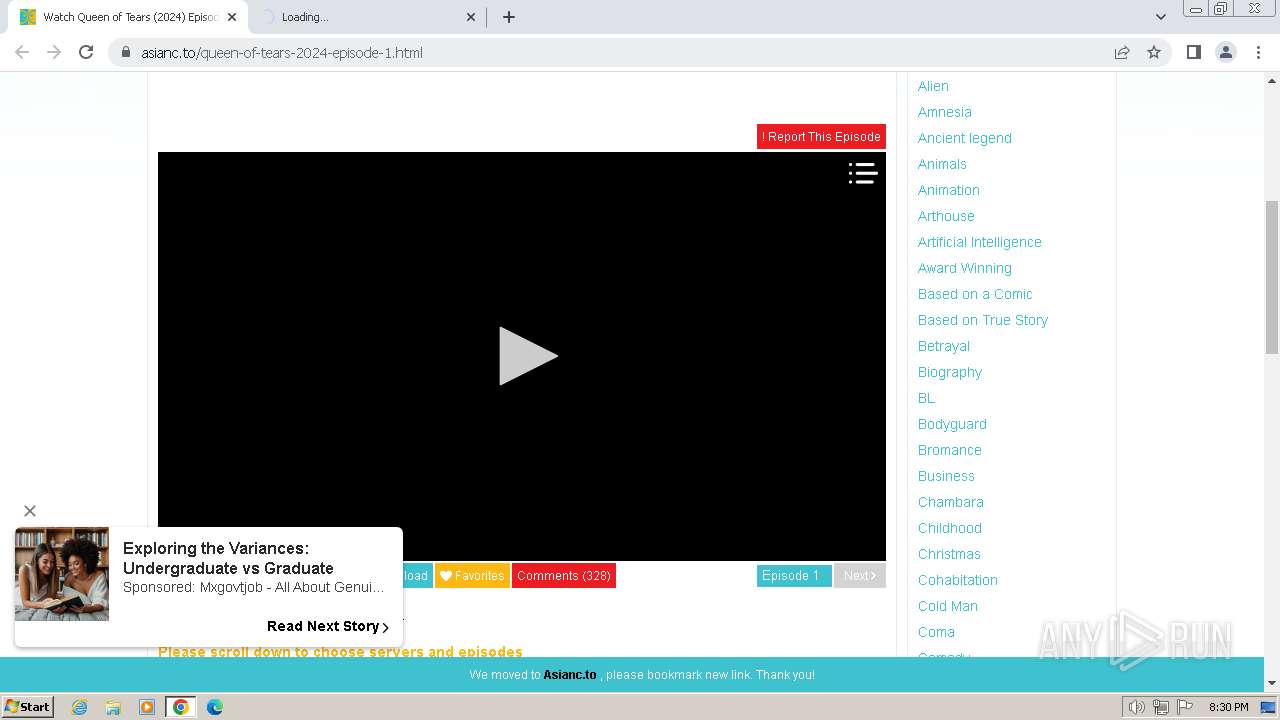Open the Chrome three-dot menu
The width and height of the screenshot is (1280, 720).
[x=1258, y=52]
